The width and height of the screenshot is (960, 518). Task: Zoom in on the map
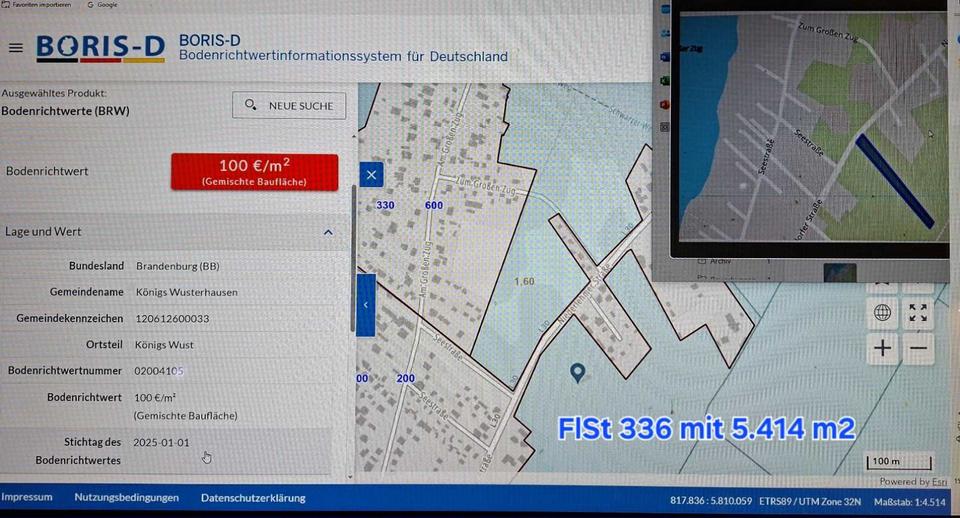882,349
